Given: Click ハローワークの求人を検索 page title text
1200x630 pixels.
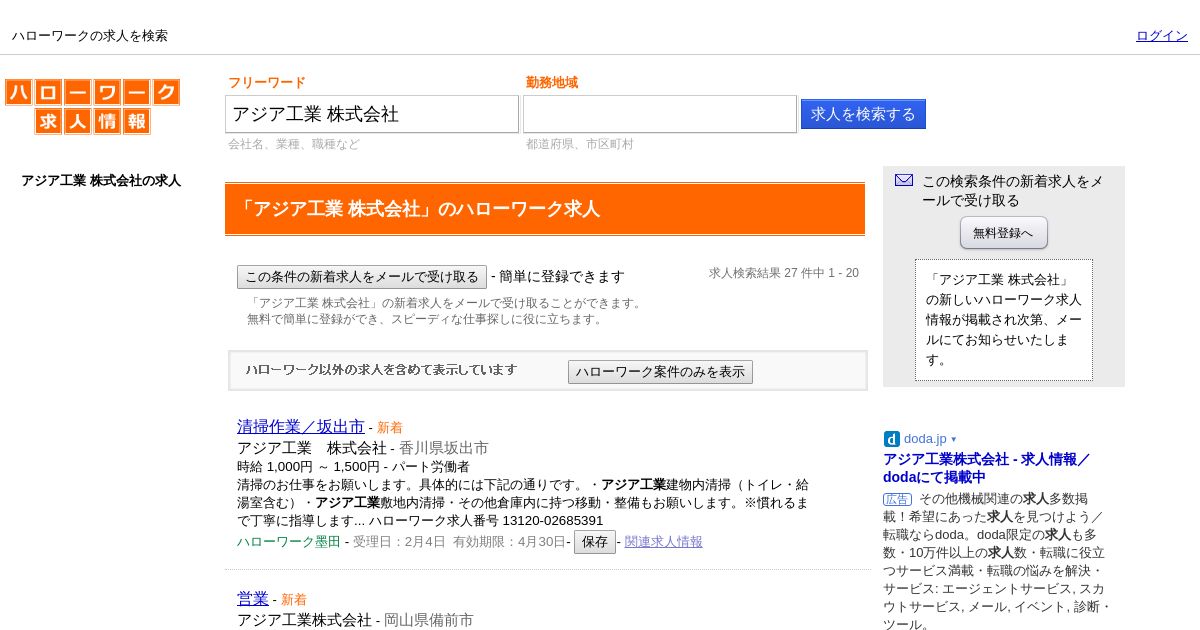Looking at the screenshot, I should point(90,36).
